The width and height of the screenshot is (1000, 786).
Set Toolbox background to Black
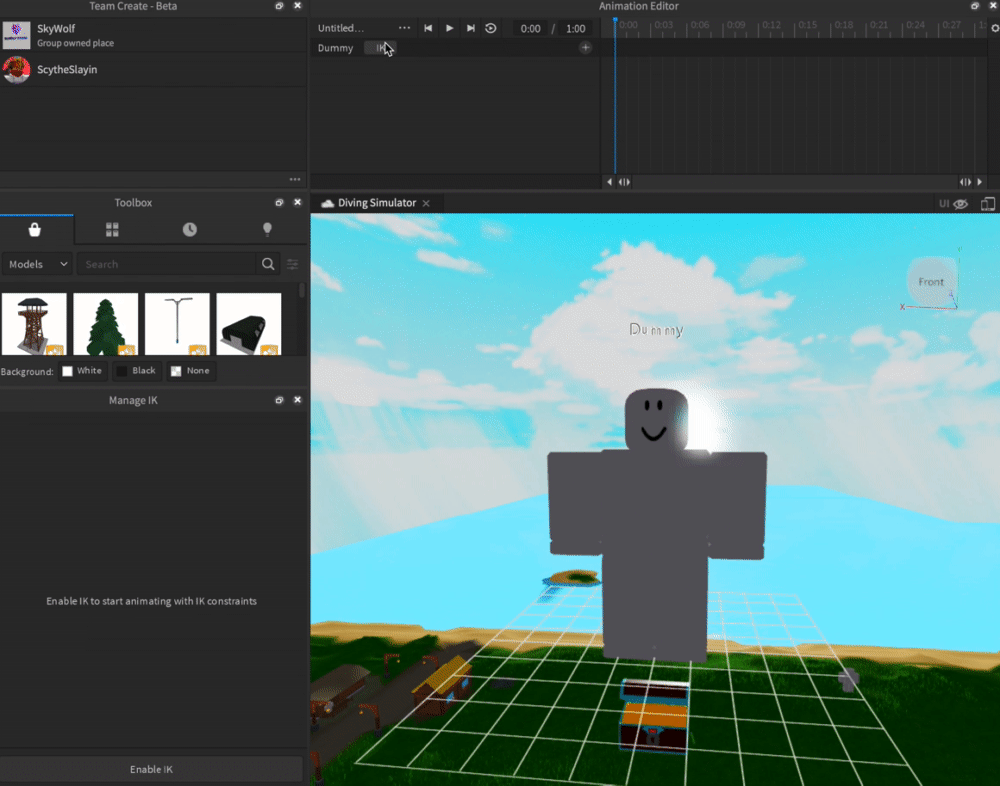point(137,371)
